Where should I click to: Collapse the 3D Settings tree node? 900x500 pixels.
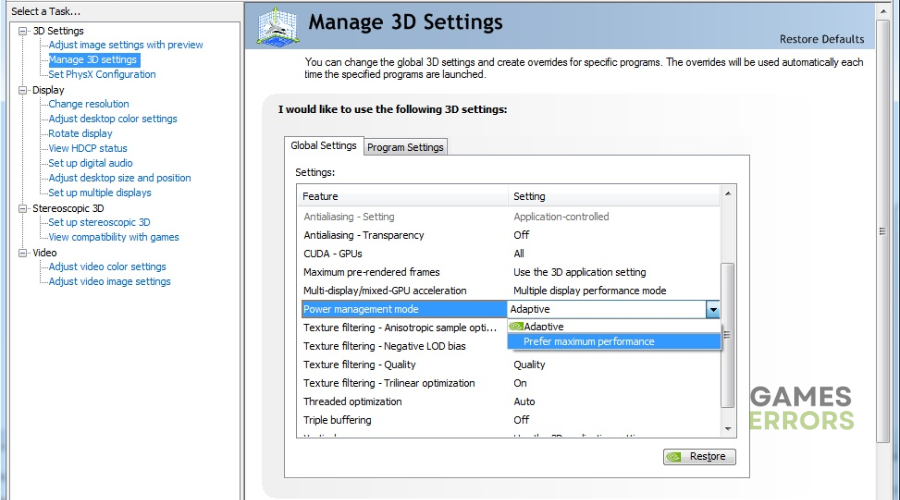(23, 31)
